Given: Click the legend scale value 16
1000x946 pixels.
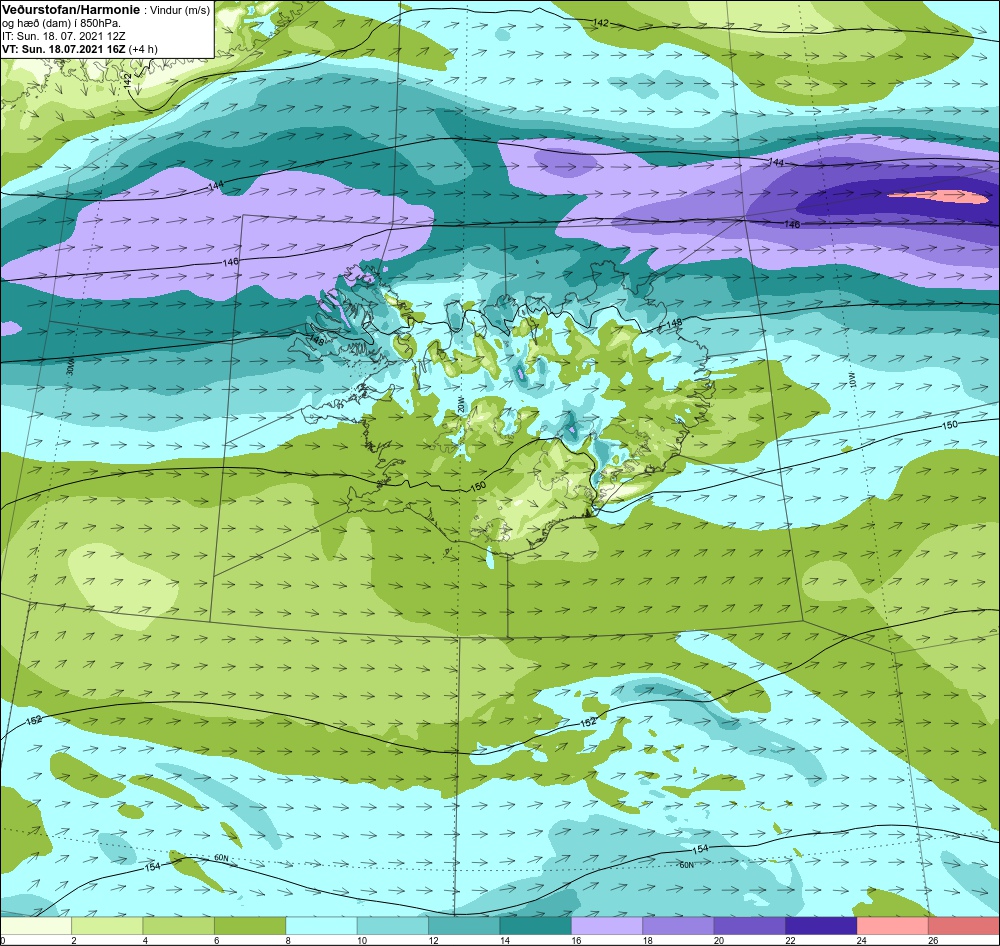Looking at the screenshot, I should tap(576, 940).
